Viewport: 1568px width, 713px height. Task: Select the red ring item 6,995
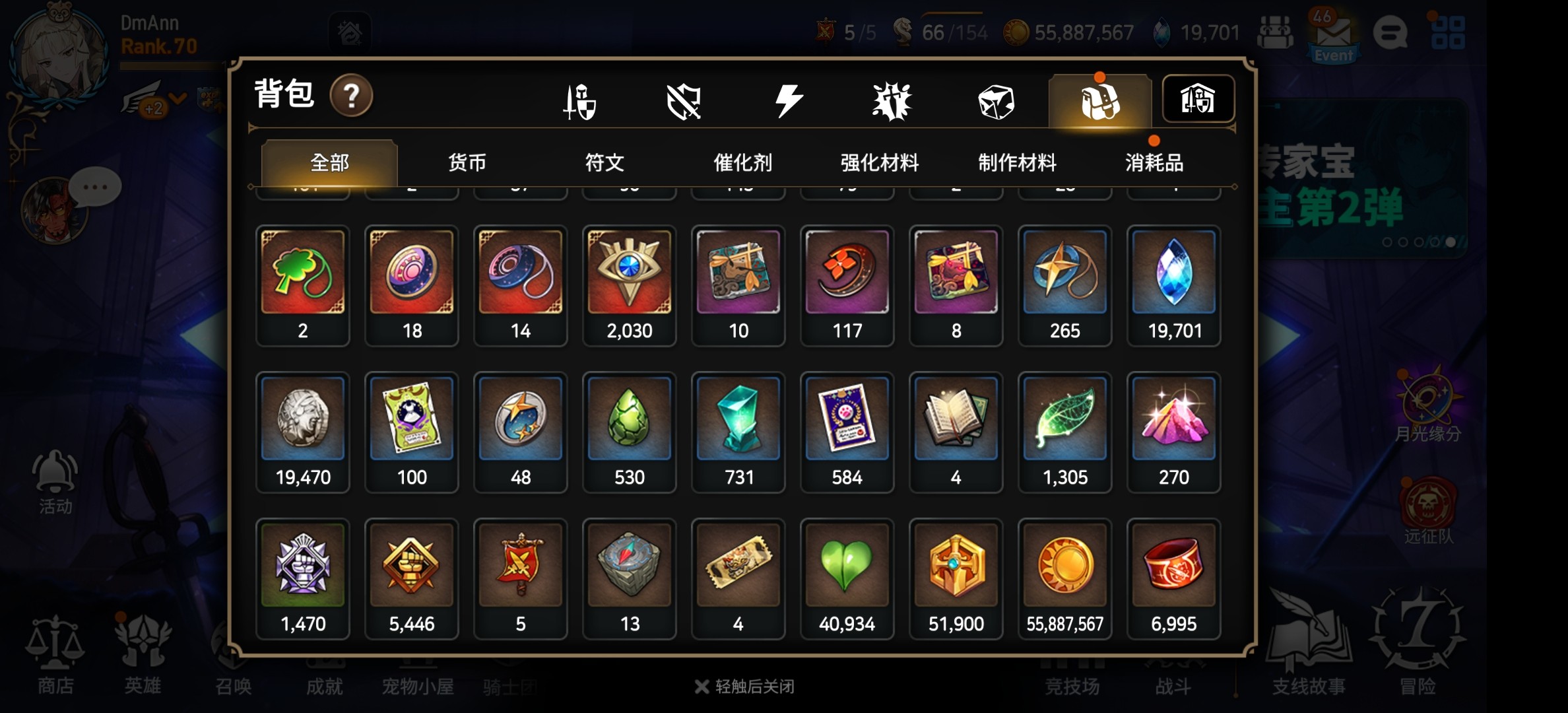(x=1174, y=579)
